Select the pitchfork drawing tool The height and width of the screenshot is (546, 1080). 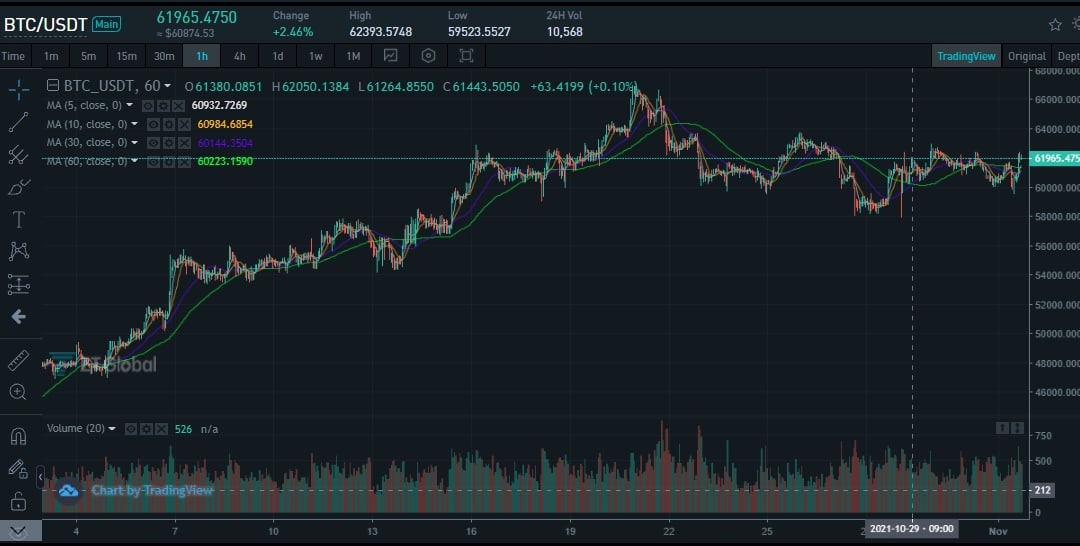19,155
